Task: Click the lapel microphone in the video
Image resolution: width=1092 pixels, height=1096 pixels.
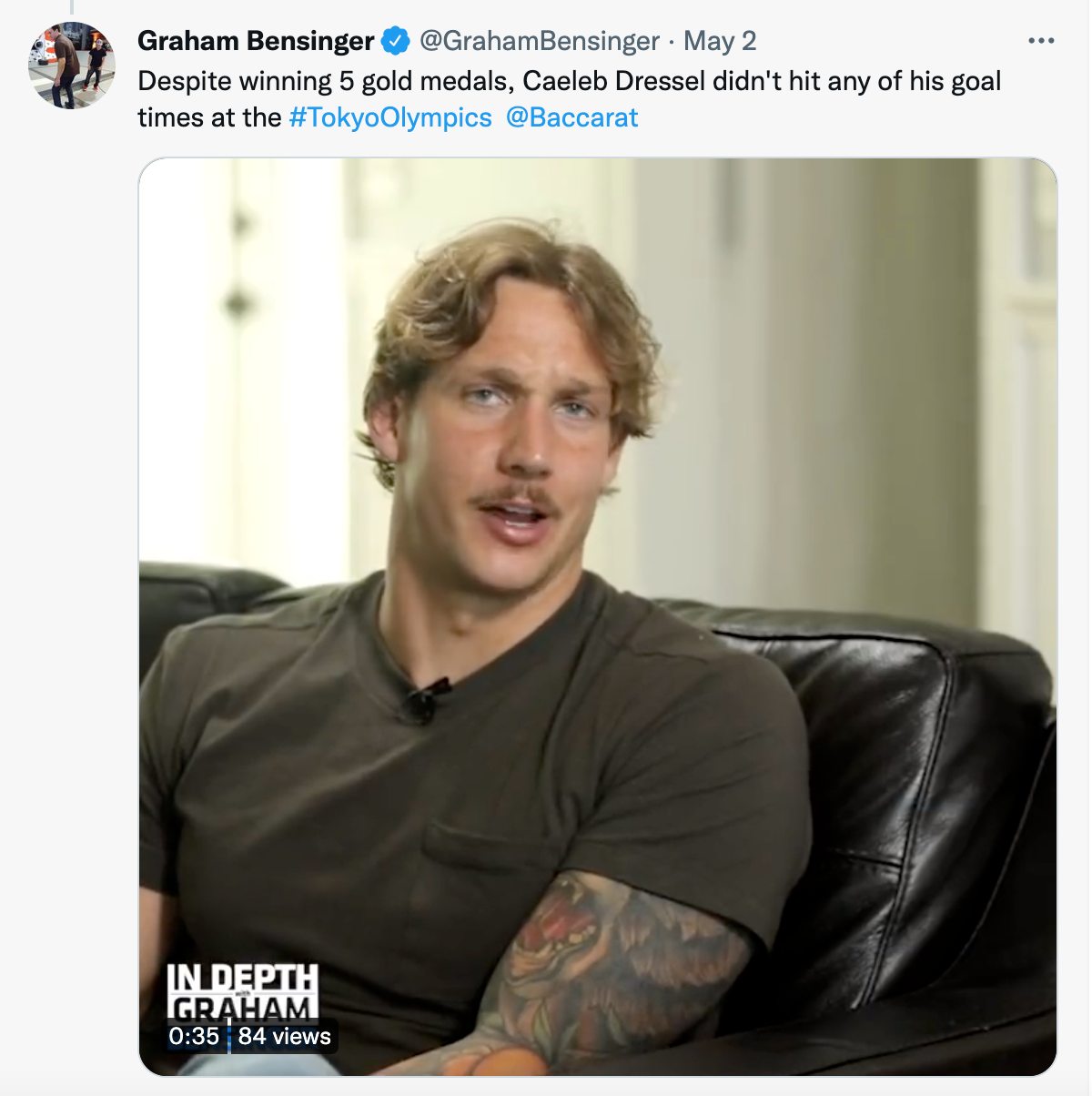Action: click(x=423, y=702)
